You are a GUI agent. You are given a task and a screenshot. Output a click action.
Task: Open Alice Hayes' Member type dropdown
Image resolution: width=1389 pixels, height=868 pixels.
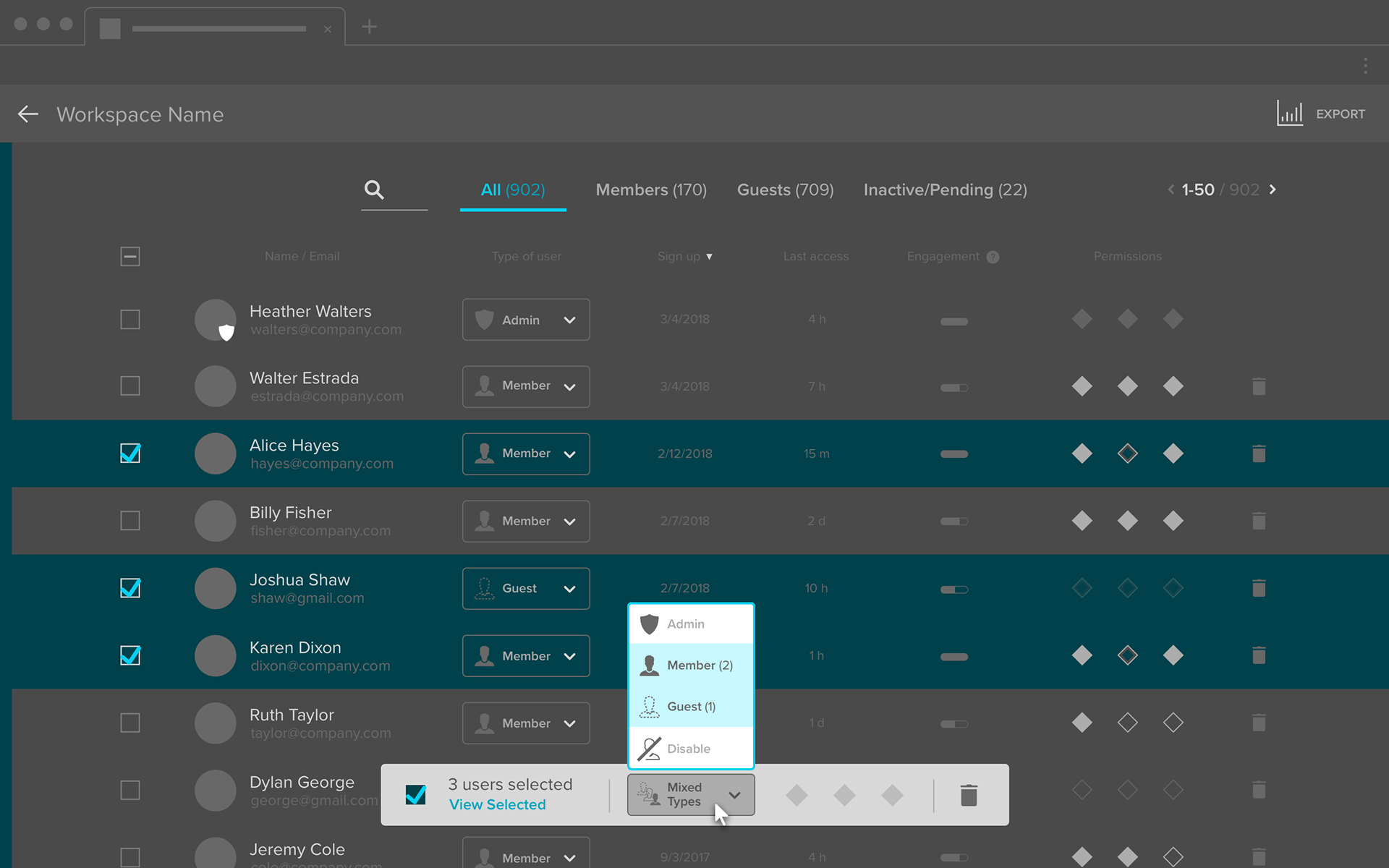click(x=526, y=454)
